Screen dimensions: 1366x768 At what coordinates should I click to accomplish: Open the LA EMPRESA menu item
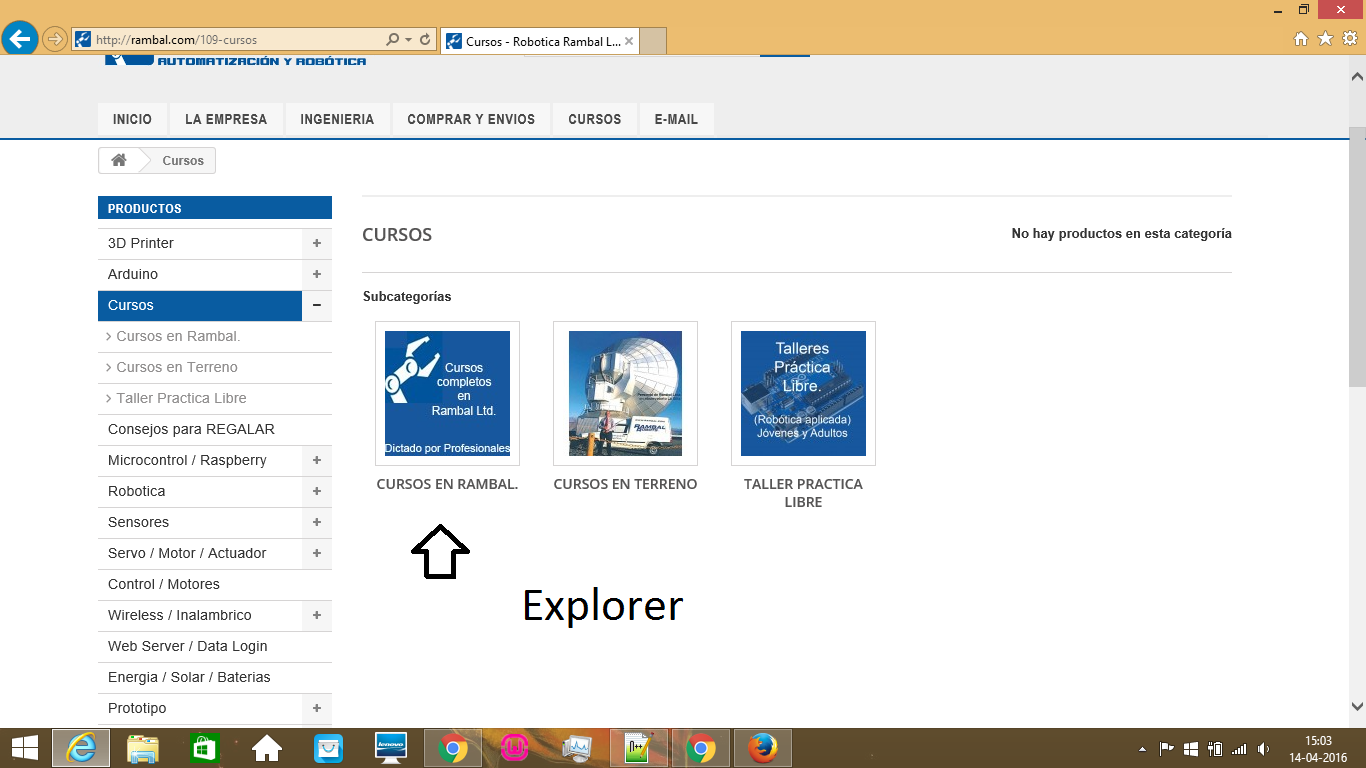(226, 119)
